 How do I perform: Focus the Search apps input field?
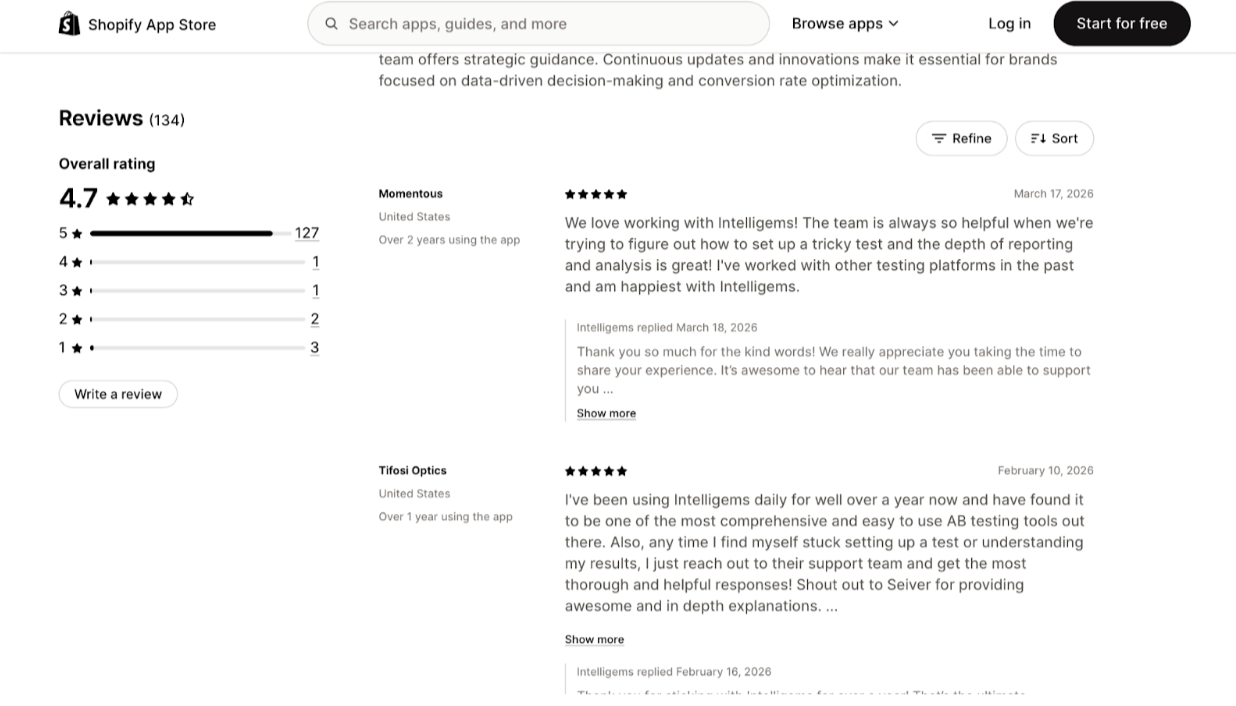[550, 24]
